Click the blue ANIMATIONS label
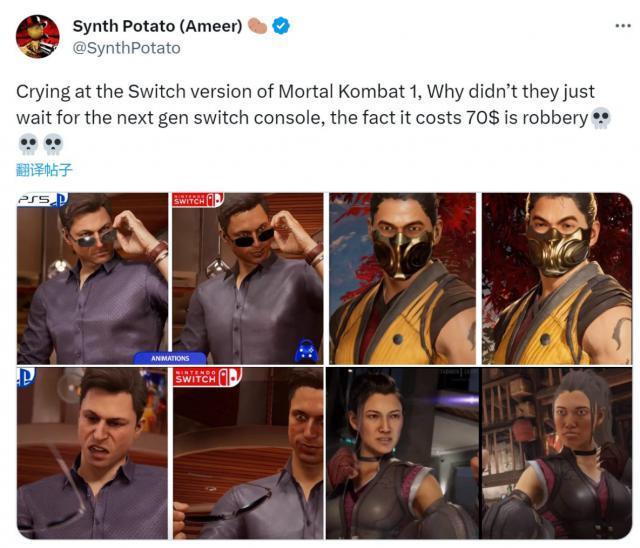The width and height of the screenshot is (640, 548). (170, 358)
